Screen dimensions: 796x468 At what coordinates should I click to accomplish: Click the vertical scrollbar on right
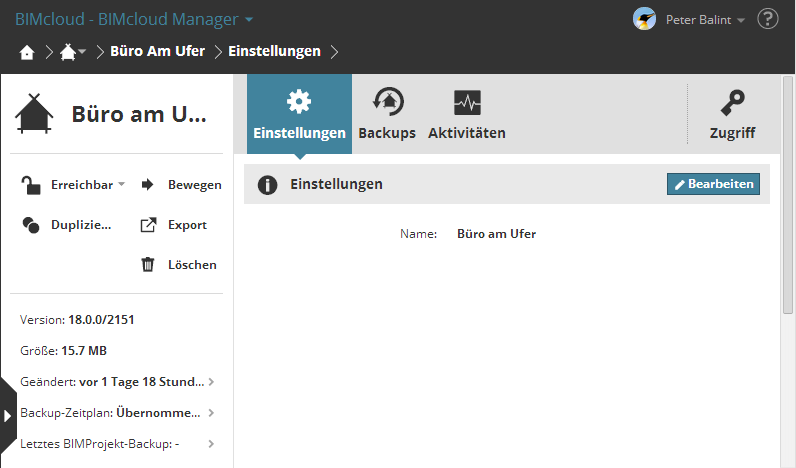787,195
